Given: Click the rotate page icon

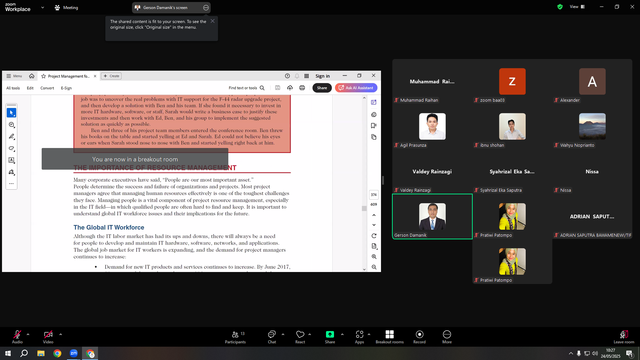Looking at the screenshot, I should pos(373,236).
